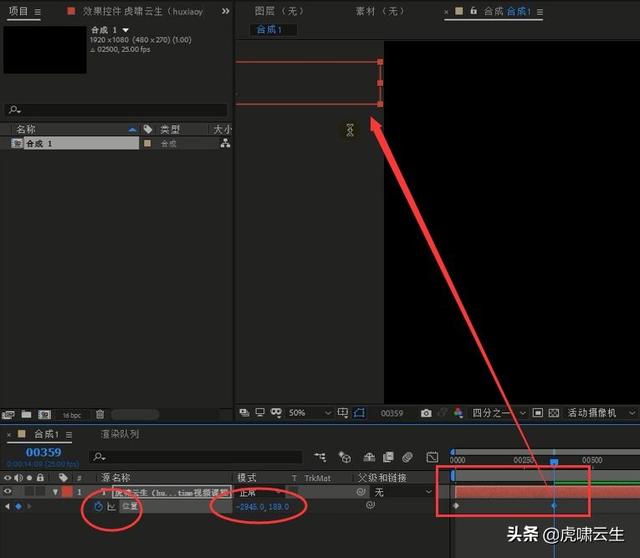
Task: Switch to the 项目 panel tab
Action: [18, 11]
